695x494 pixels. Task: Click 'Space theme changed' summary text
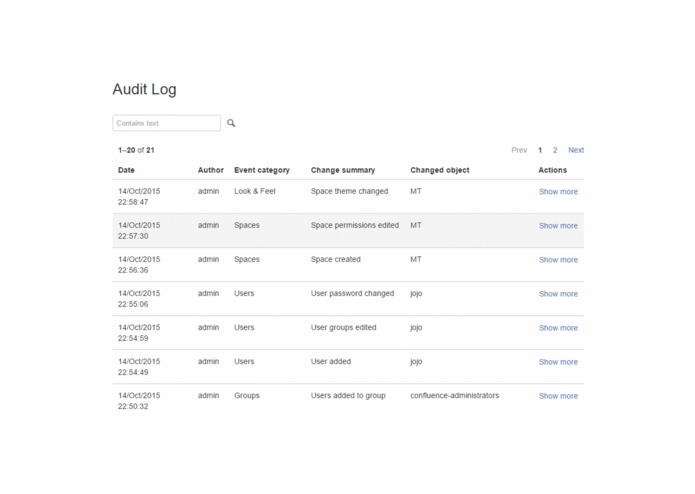[x=349, y=191]
